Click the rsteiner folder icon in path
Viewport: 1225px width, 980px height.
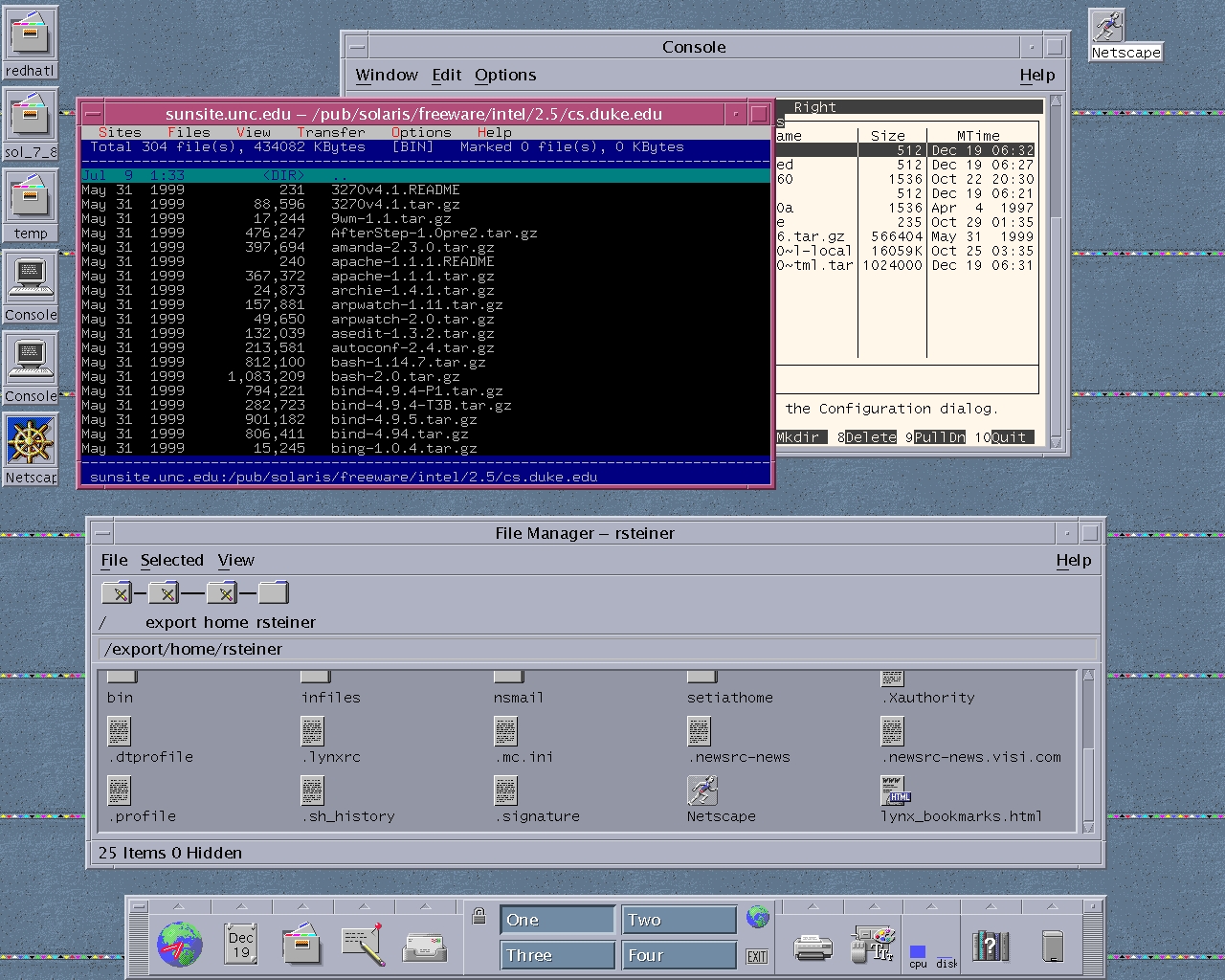273,593
